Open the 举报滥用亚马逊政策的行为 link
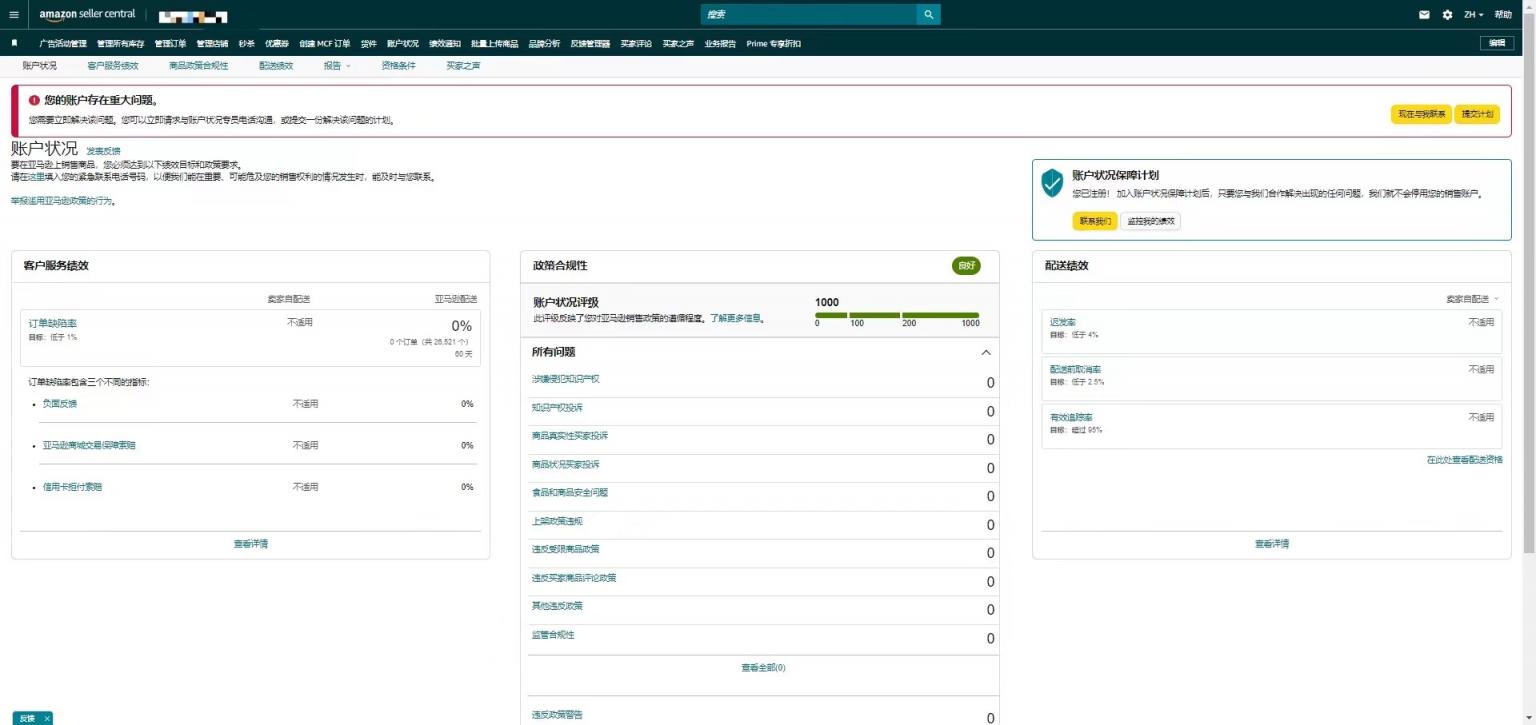Viewport: 1536px width, 725px height. (x=62, y=201)
